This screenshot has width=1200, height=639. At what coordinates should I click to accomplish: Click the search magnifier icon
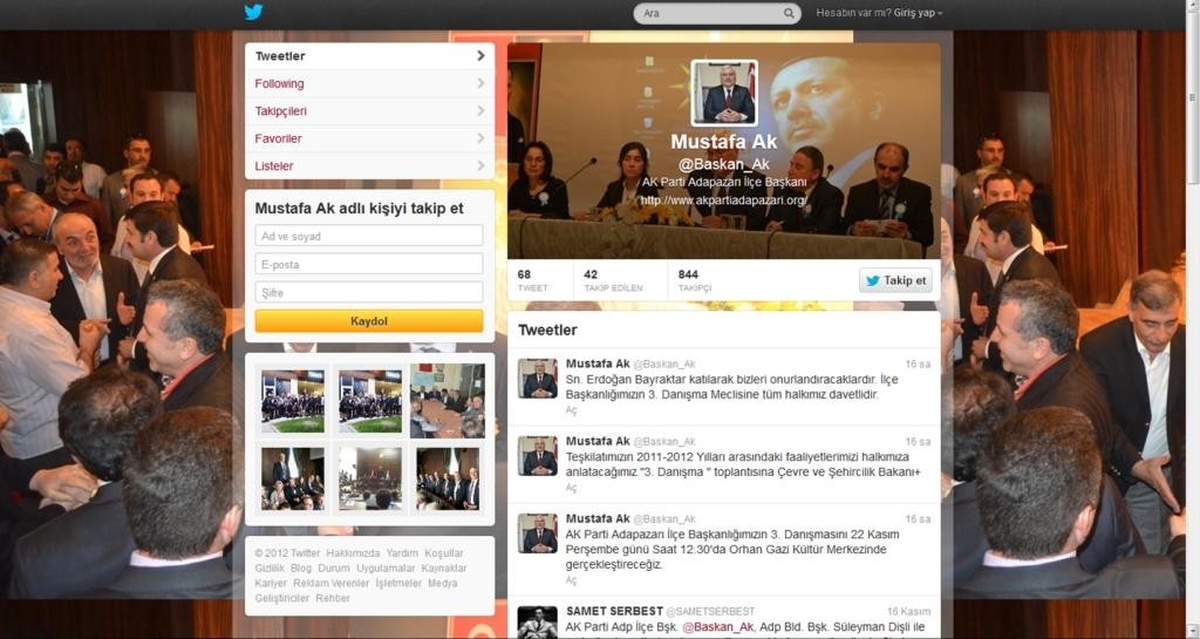[x=789, y=14]
